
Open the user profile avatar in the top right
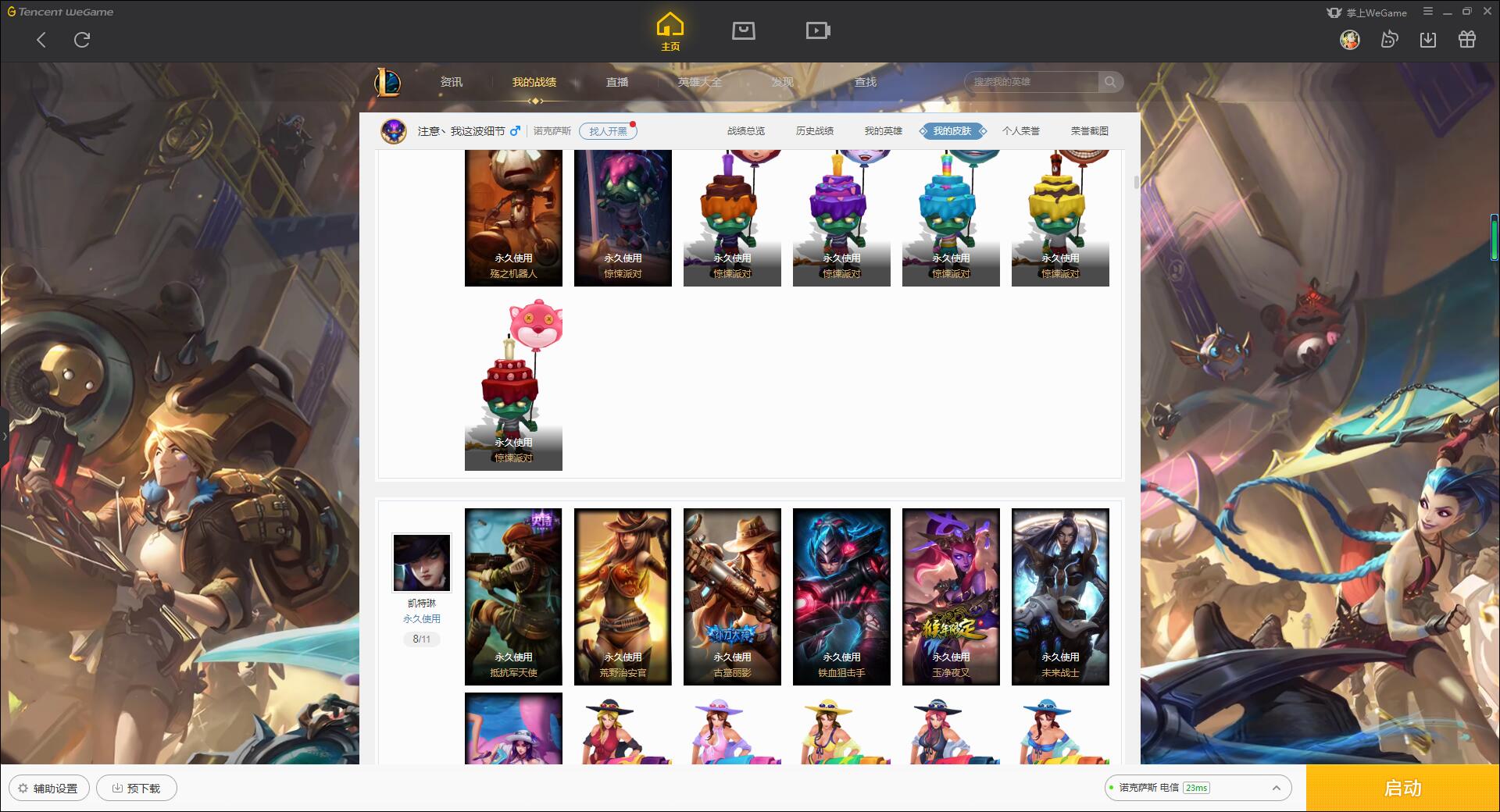tap(1350, 39)
